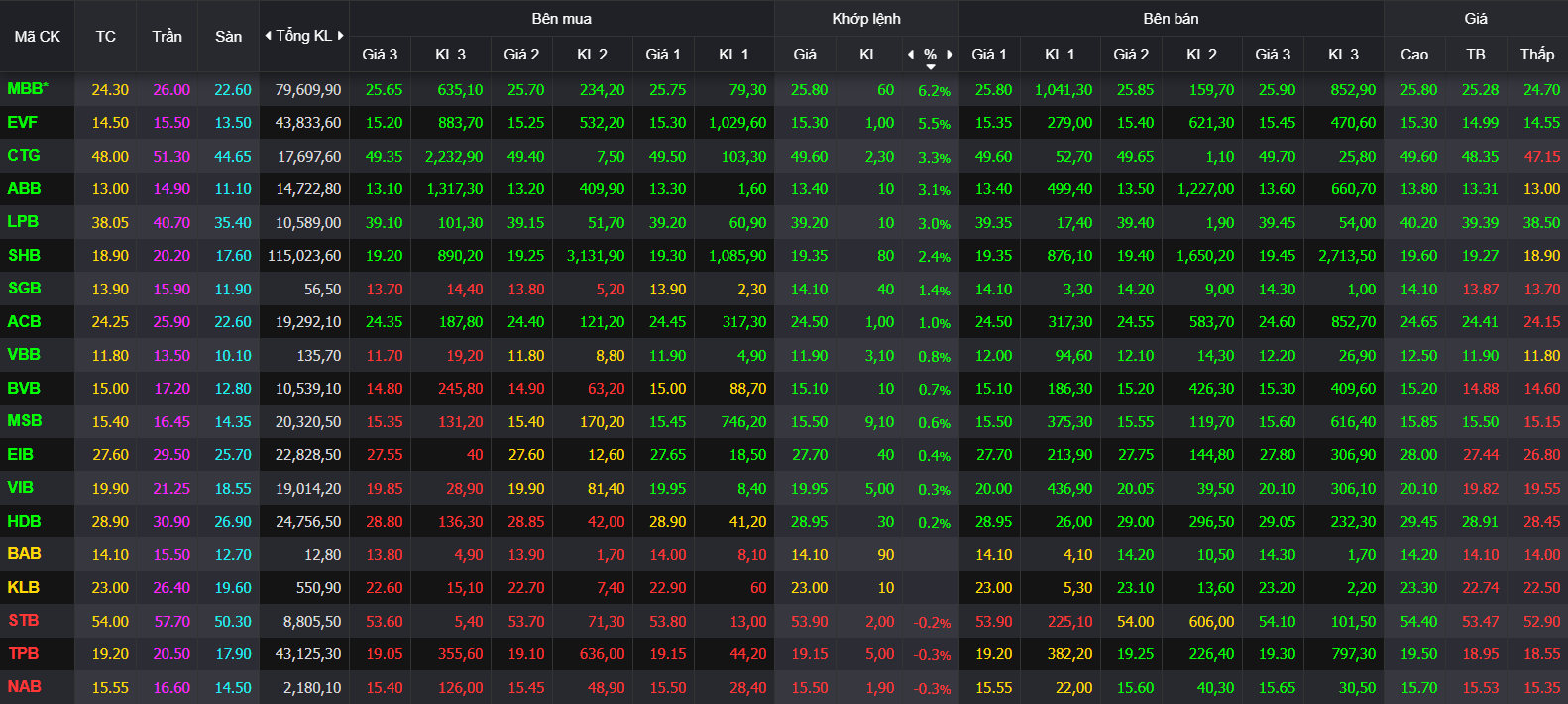Click NAB total volume 2,180,10

tap(311, 688)
